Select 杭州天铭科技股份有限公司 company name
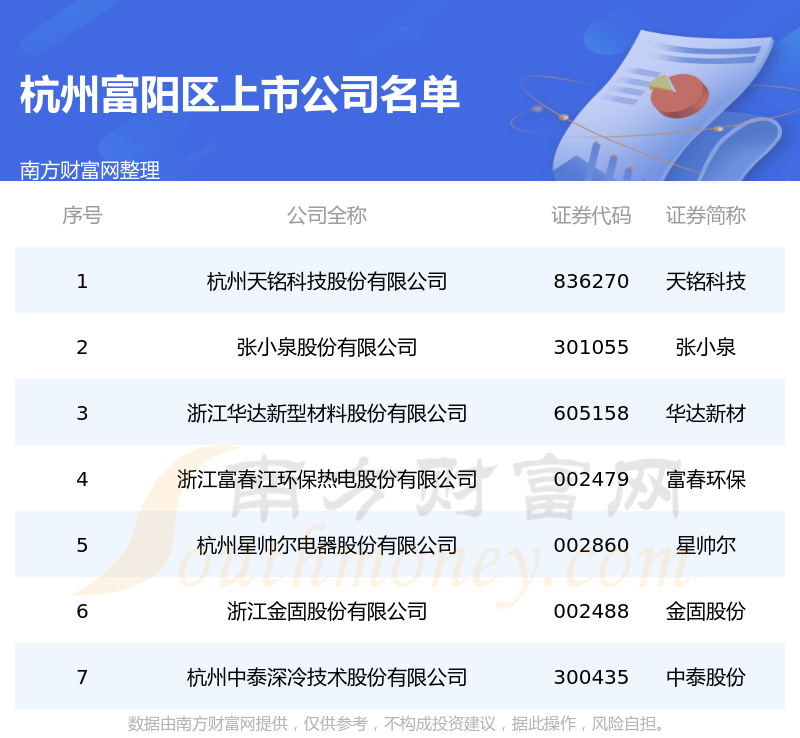 (327, 281)
